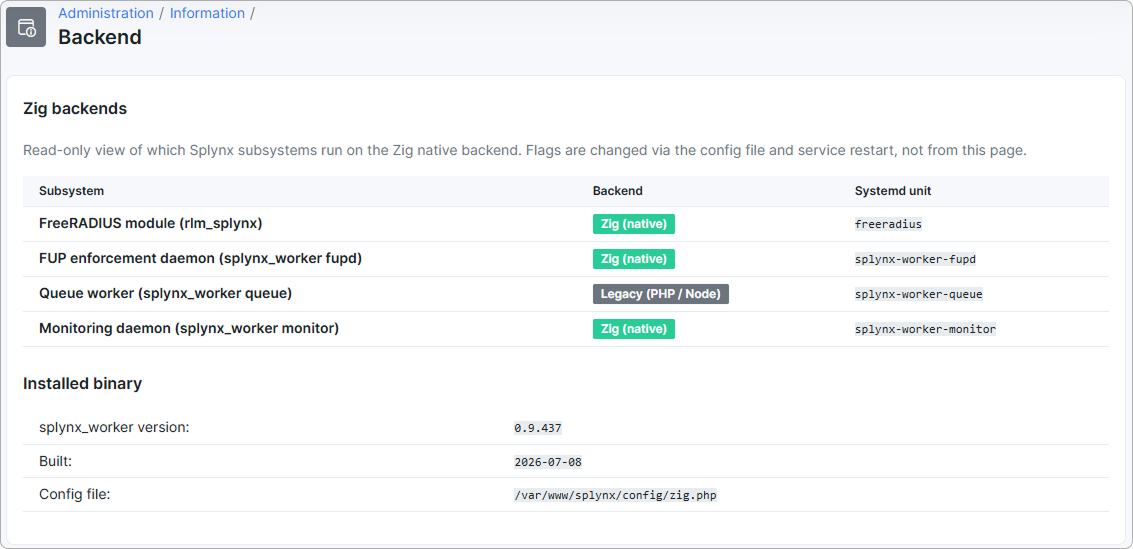Viewport: 1133px width, 549px height.
Task: Click the Systemd unit column header
Action: [893, 191]
